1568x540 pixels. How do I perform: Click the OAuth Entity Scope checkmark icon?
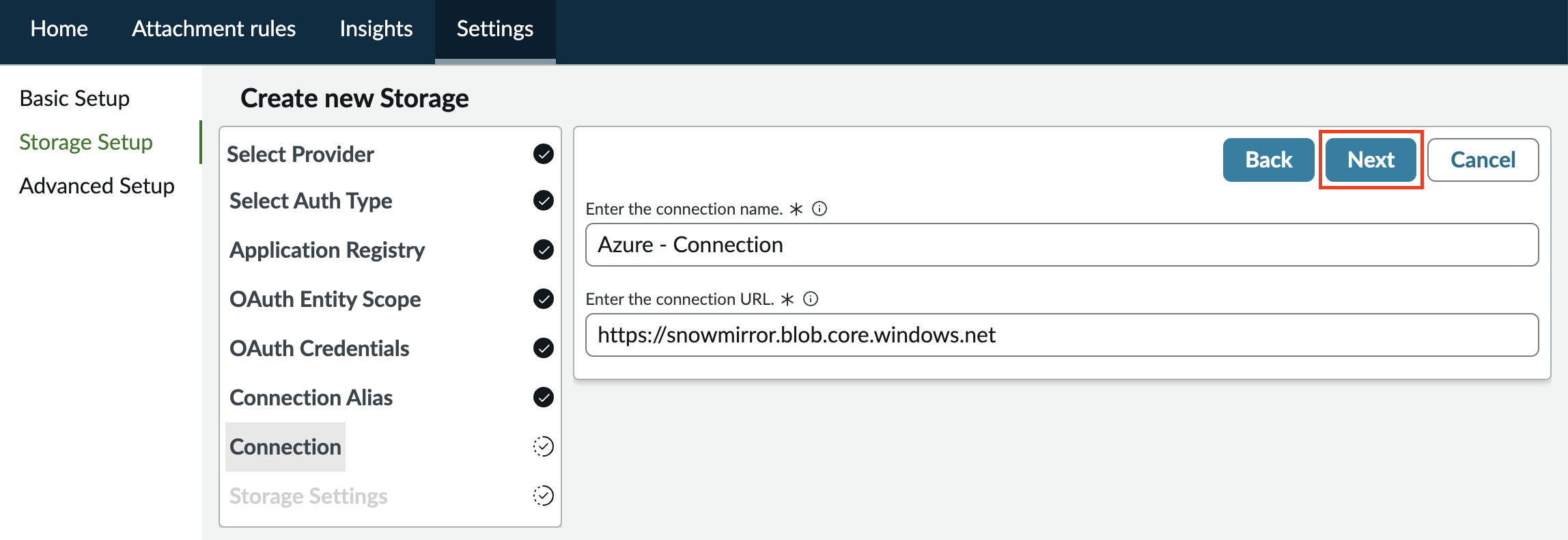[x=544, y=299]
